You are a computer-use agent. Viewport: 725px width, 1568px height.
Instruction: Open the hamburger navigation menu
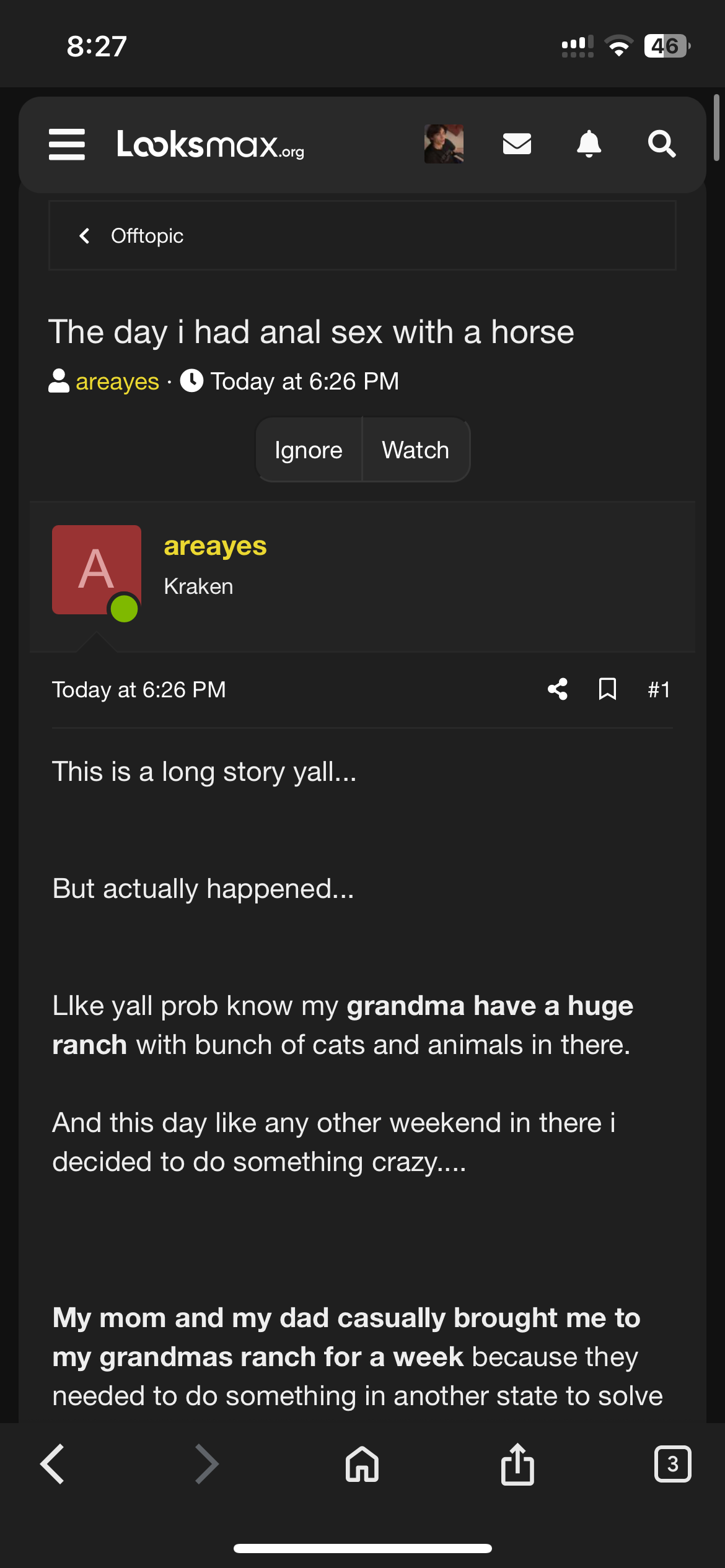coord(67,144)
